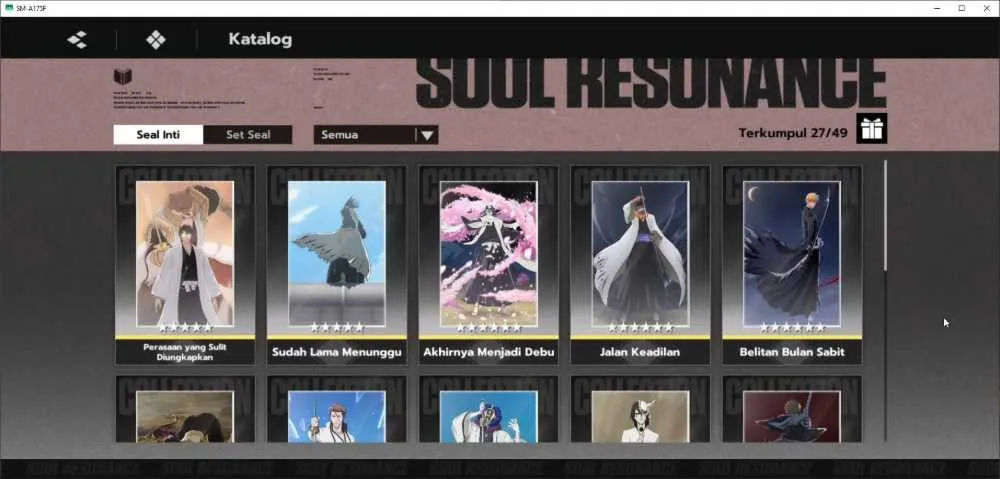Screen dimensions: 1000x479
Task: Open the Jalan Keadilan card artwork
Action: point(640,253)
